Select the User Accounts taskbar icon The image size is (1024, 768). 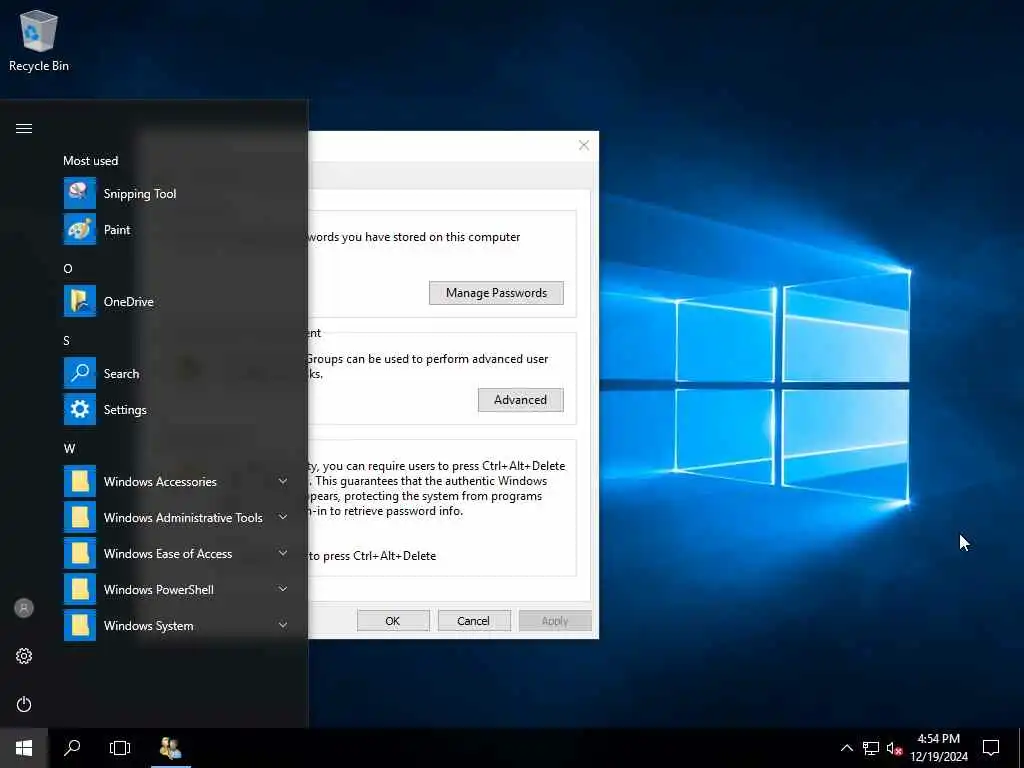coord(170,748)
